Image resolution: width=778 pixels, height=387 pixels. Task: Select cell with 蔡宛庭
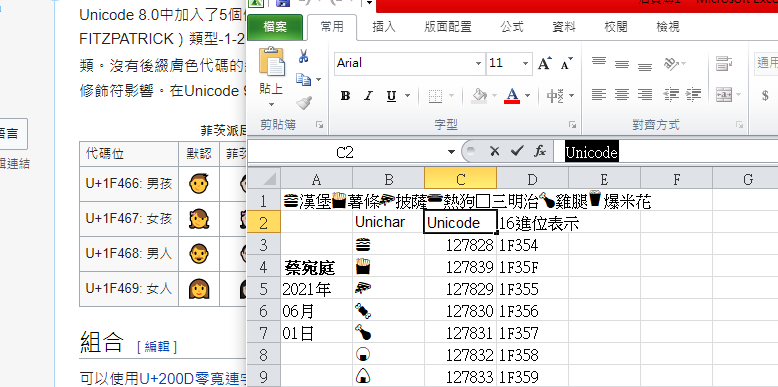click(x=317, y=267)
